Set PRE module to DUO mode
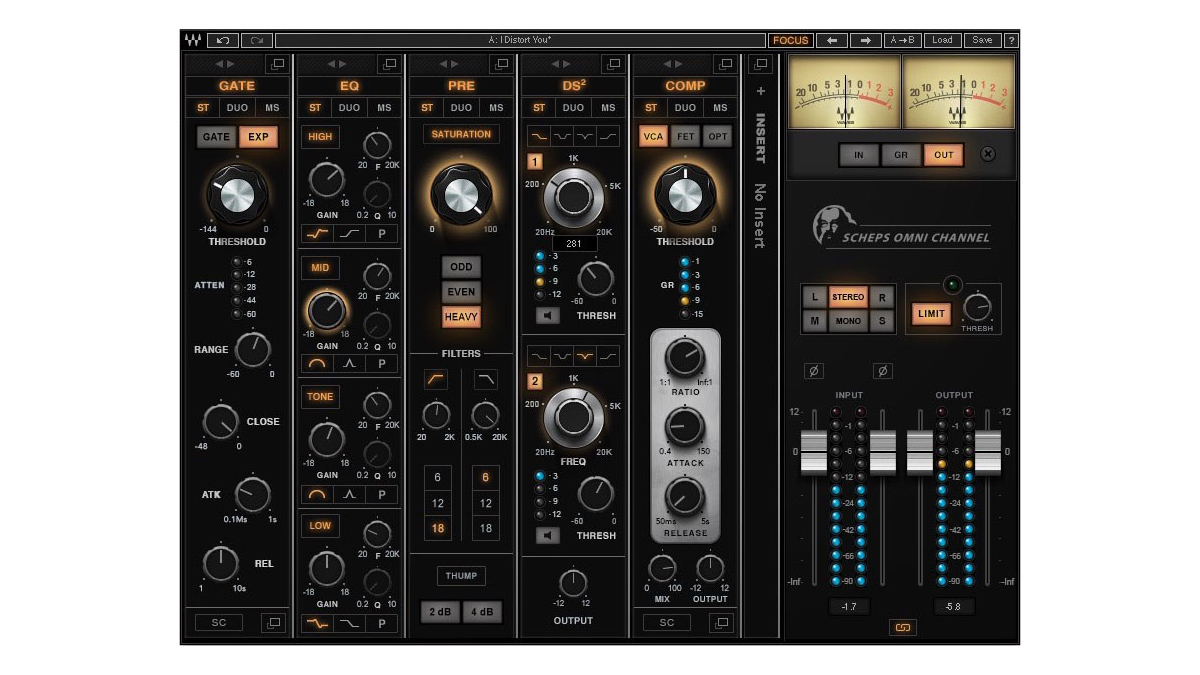The height and width of the screenshot is (675, 1200). pyautogui.click(x=461, y=108)
